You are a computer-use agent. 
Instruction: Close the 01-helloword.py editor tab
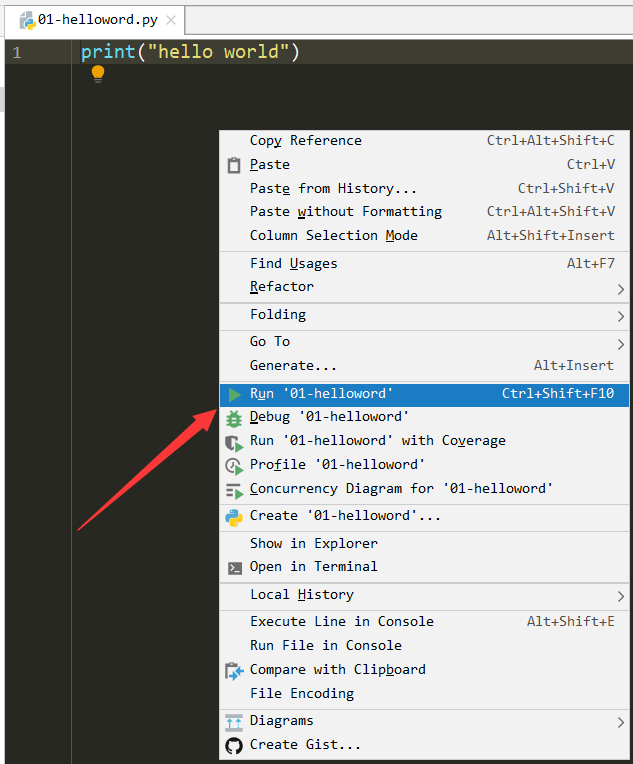[x=171, y=20]
